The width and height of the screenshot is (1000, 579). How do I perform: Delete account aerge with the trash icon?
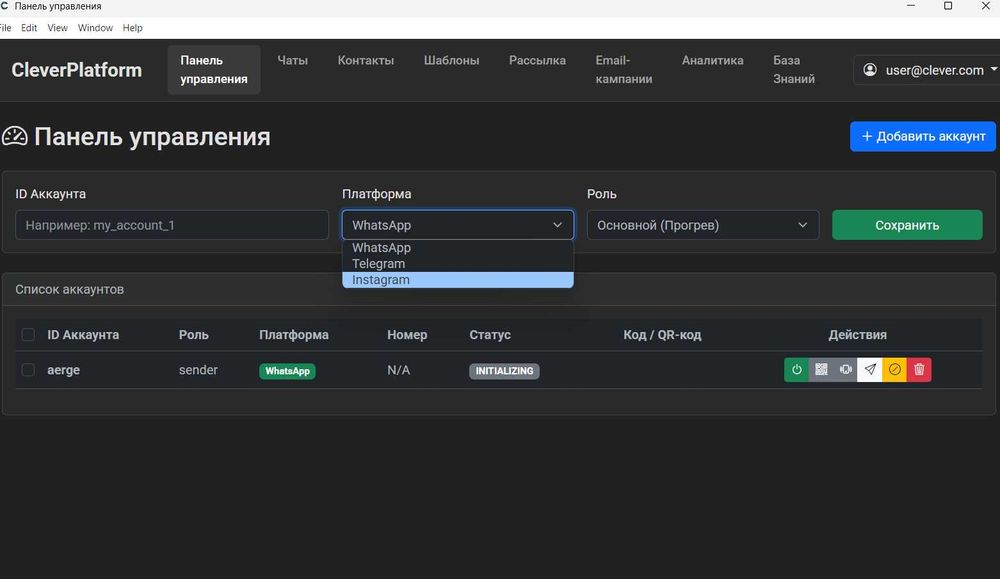pyautogui.click(x=919, y=370)
